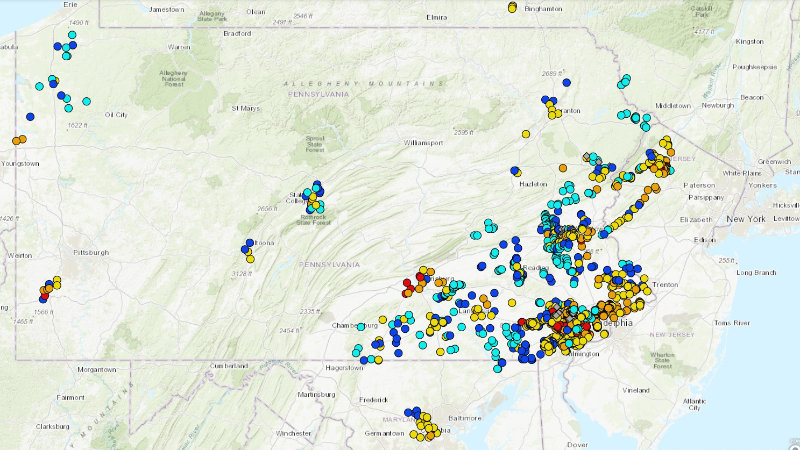The height and width of the screenshot is (450, 800).
Task: Click the topmost blue marker above State College
Action: click(x=317, y=184)
